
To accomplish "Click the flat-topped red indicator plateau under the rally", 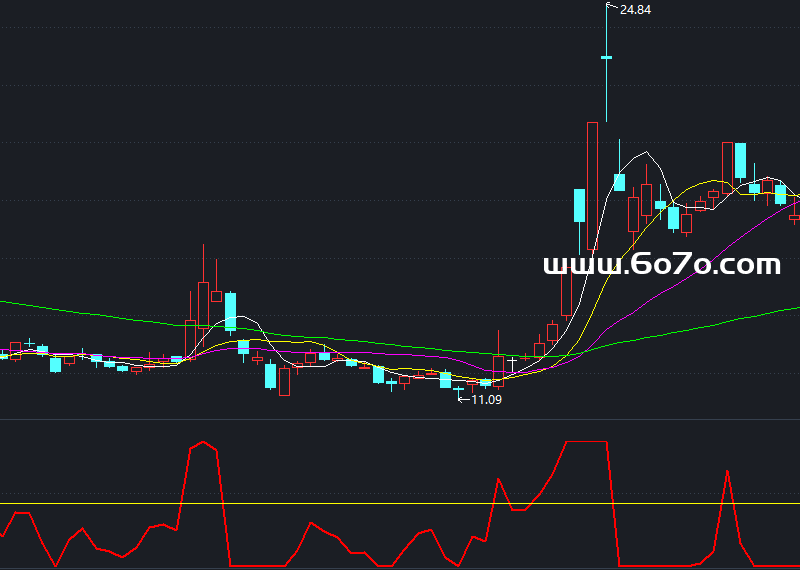I will pos(587,442).
